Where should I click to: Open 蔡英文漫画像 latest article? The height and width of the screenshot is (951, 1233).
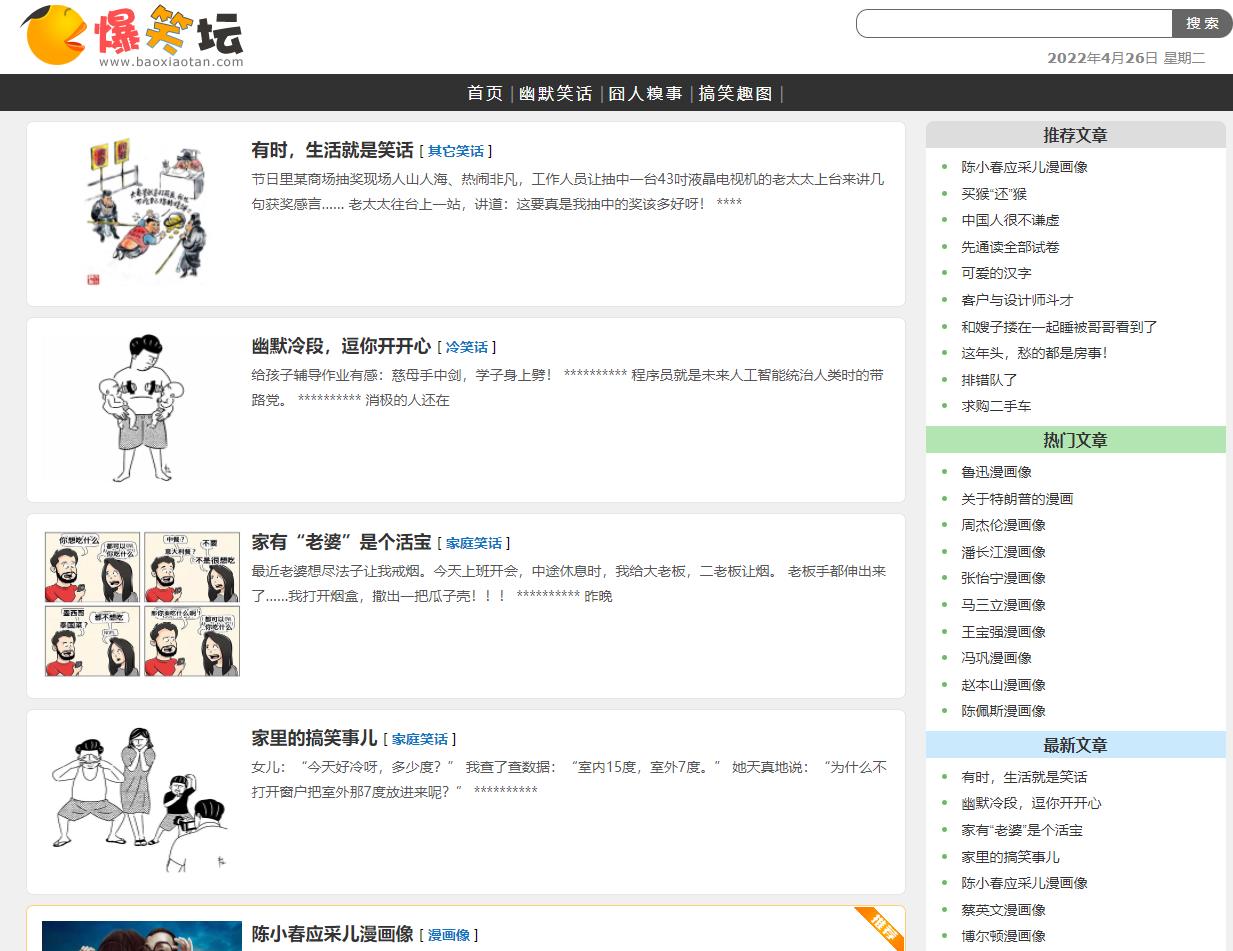[x=1003, y=910]
